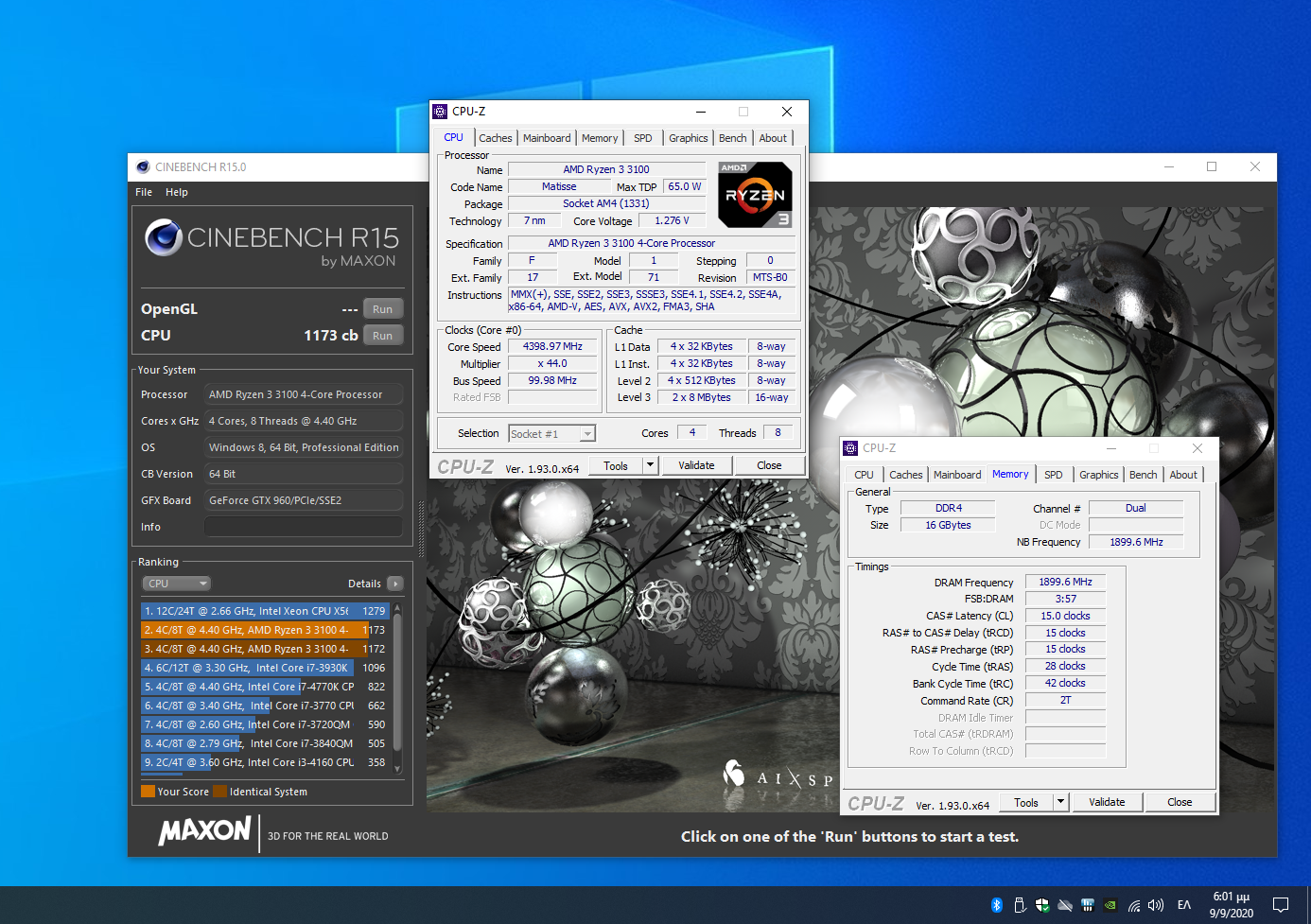
Task: Open the Safely Remove Hardware tray icon
Action: point(1020,905)
